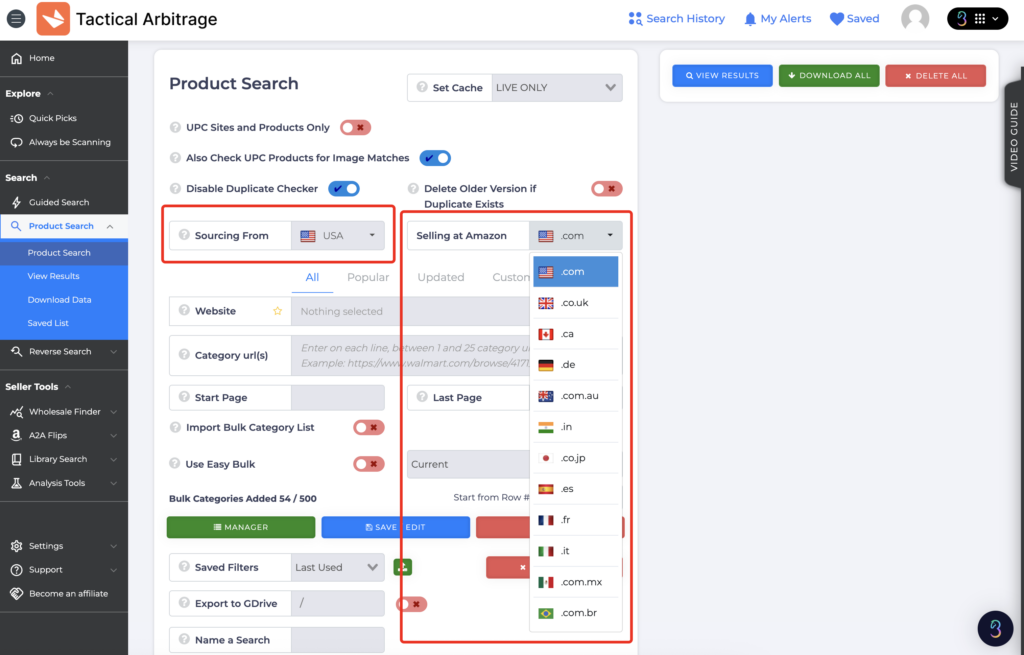This screenshot has width=1024, height=655.
Task: Open Selling at Amazon marketplace dropdown
Action: [575, 236]
